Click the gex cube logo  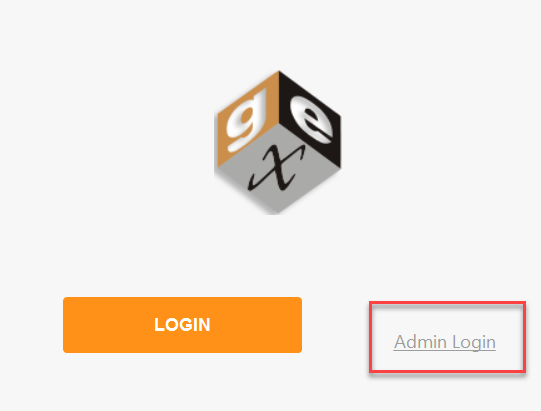click(x=277, y=143)
